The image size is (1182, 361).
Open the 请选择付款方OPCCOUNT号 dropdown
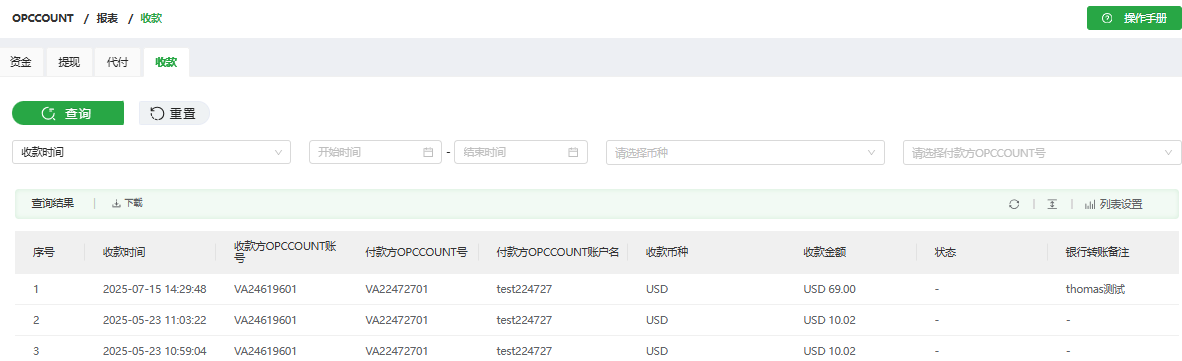point(1042,152)
